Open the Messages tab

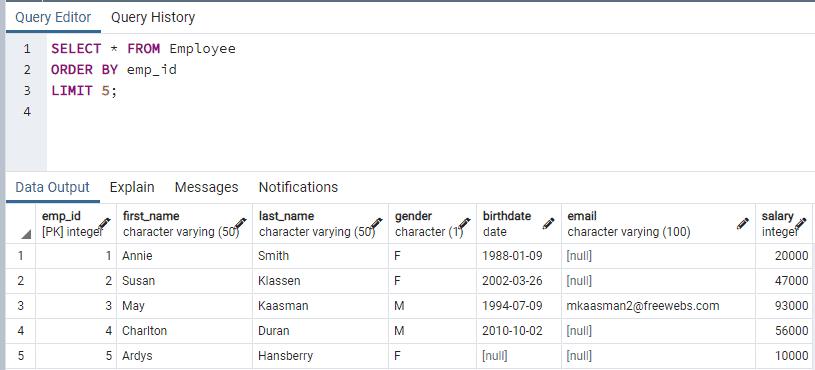(x=206, y=187)
